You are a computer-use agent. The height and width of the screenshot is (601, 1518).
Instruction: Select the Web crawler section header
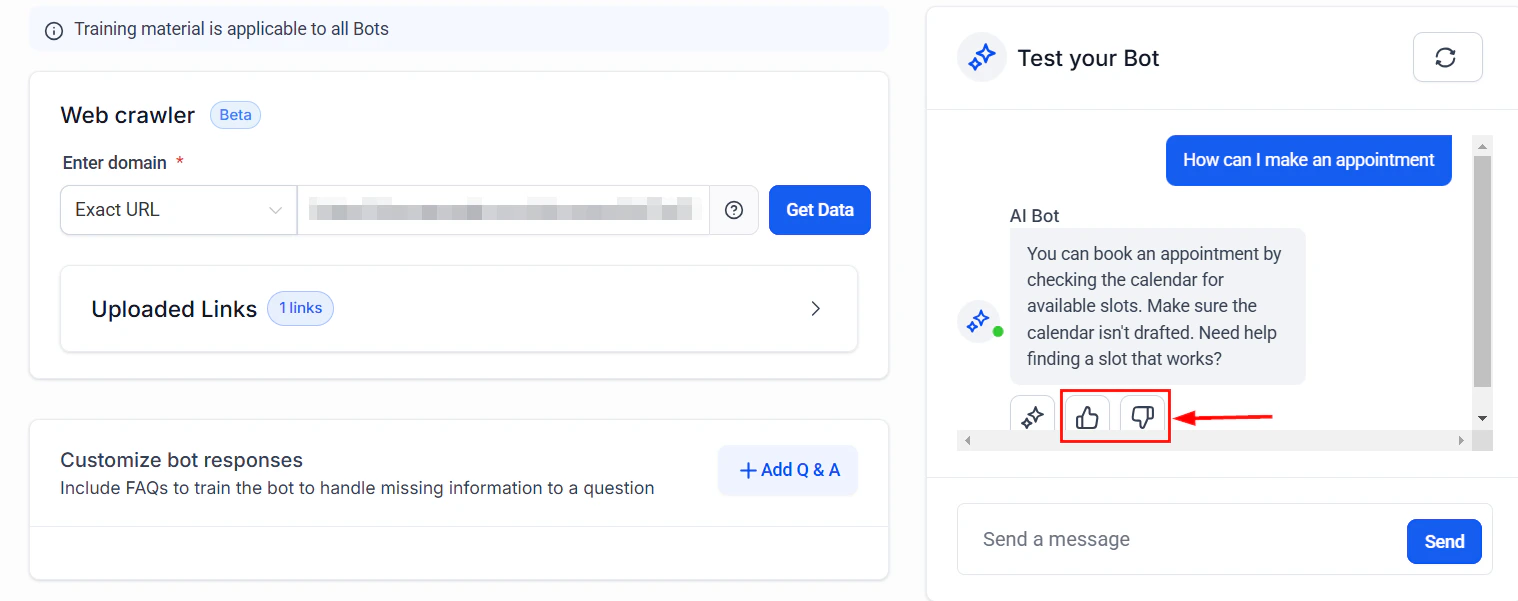[128, 115]
